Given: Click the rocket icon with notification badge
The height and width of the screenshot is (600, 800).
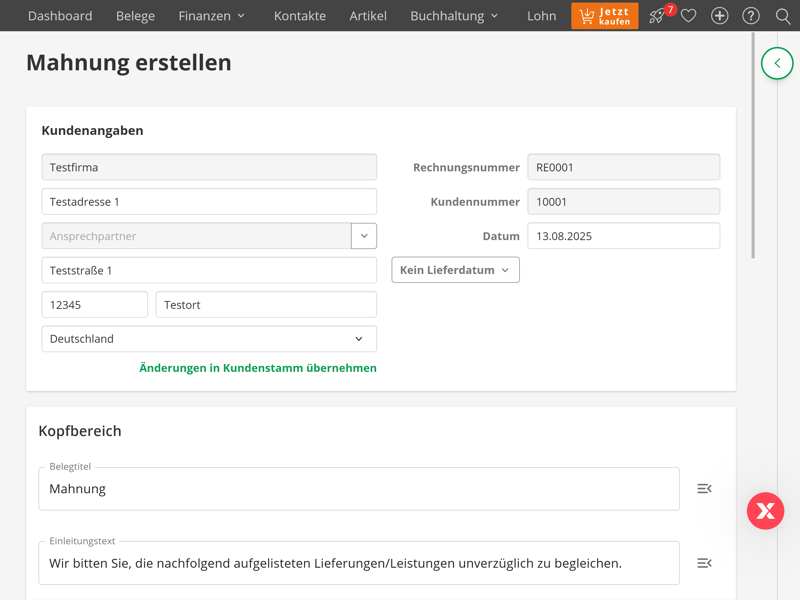Looking at the screenshot, I should click(657, 16).
